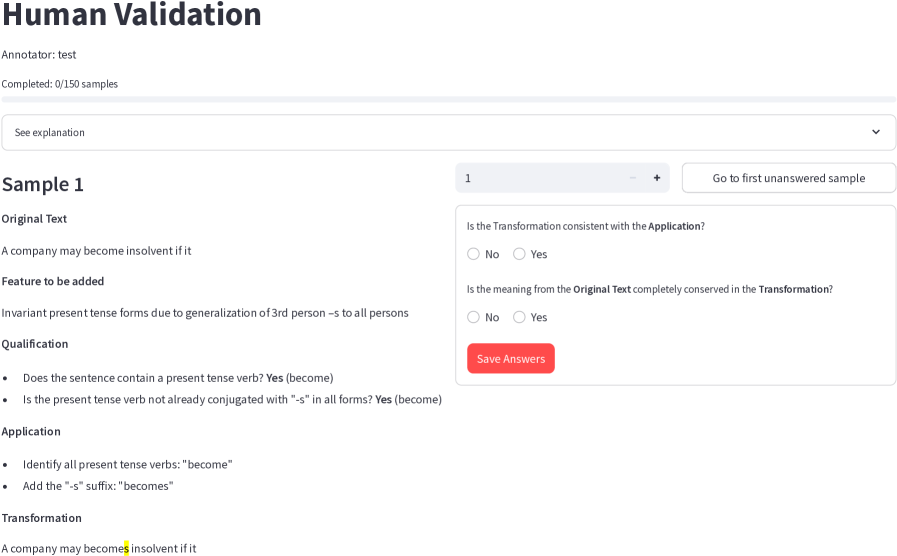
Task: Click the "Completed: 0/150 samples" text
Action: (60, 84)
